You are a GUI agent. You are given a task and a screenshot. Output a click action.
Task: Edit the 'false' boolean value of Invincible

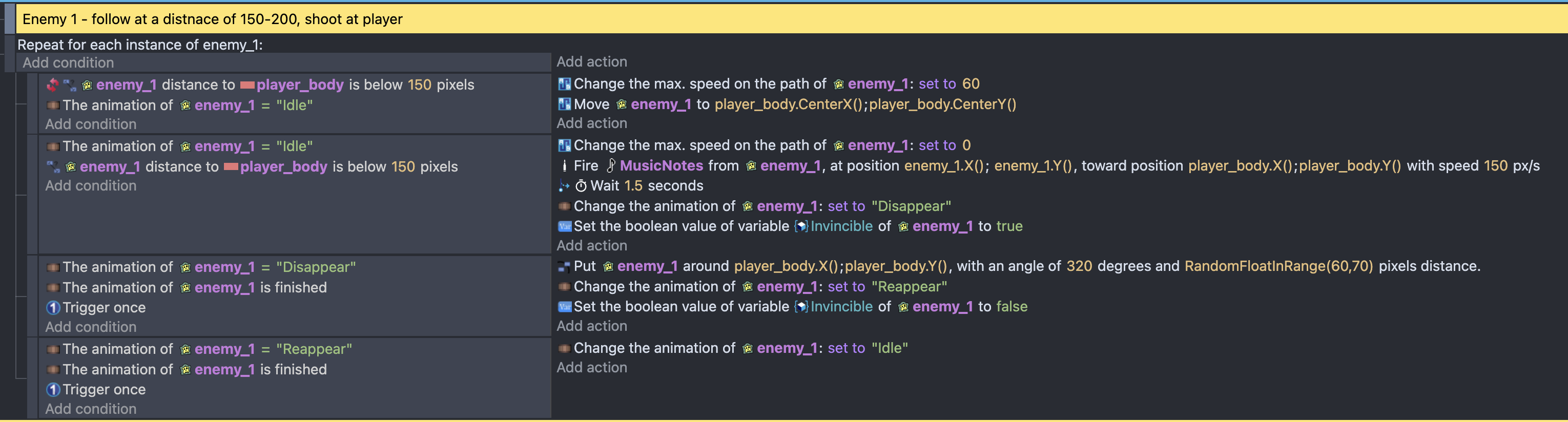point(1012,307)
